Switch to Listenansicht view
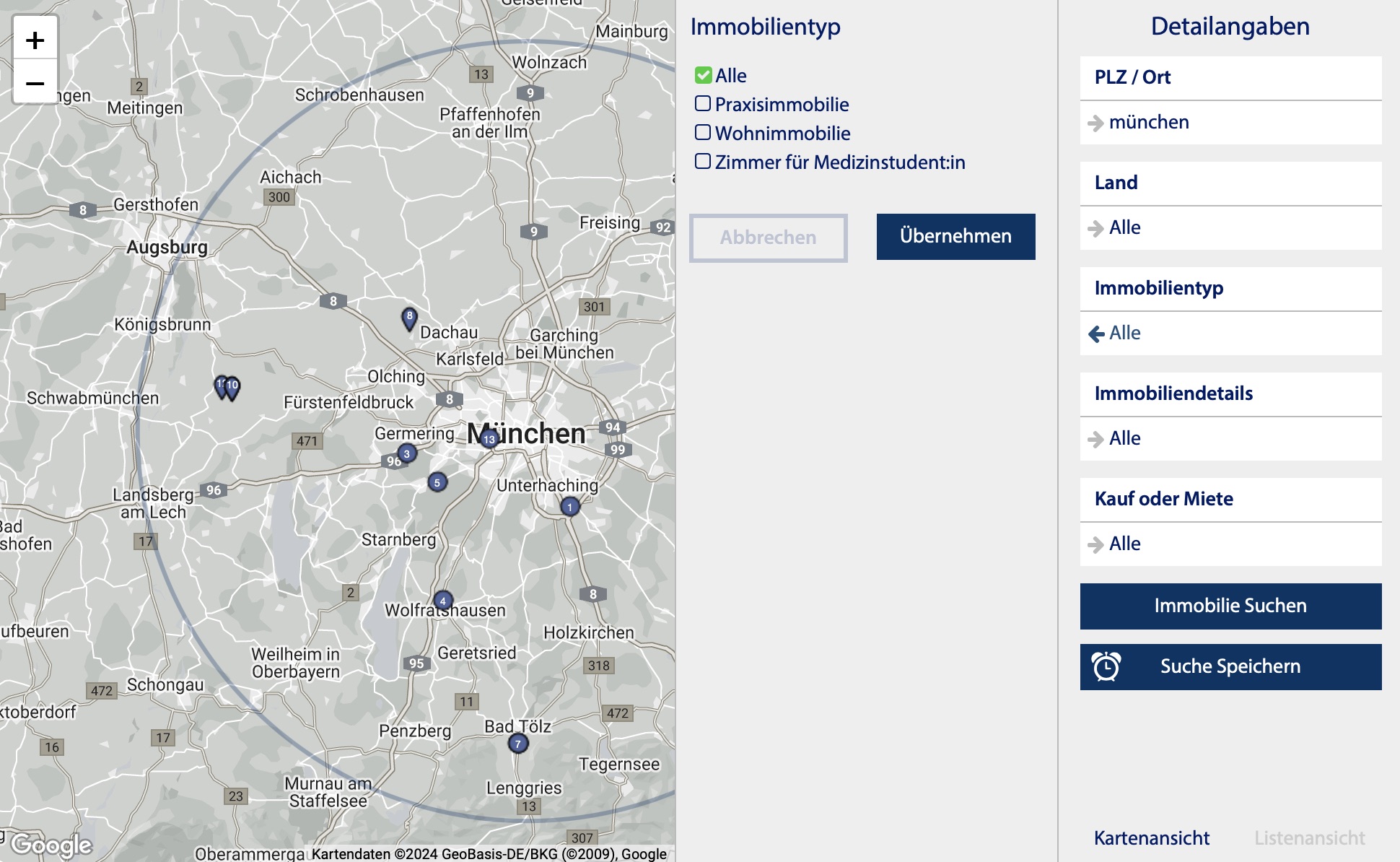Screen dimensions: 1400x862 [x=1309, y=838]
